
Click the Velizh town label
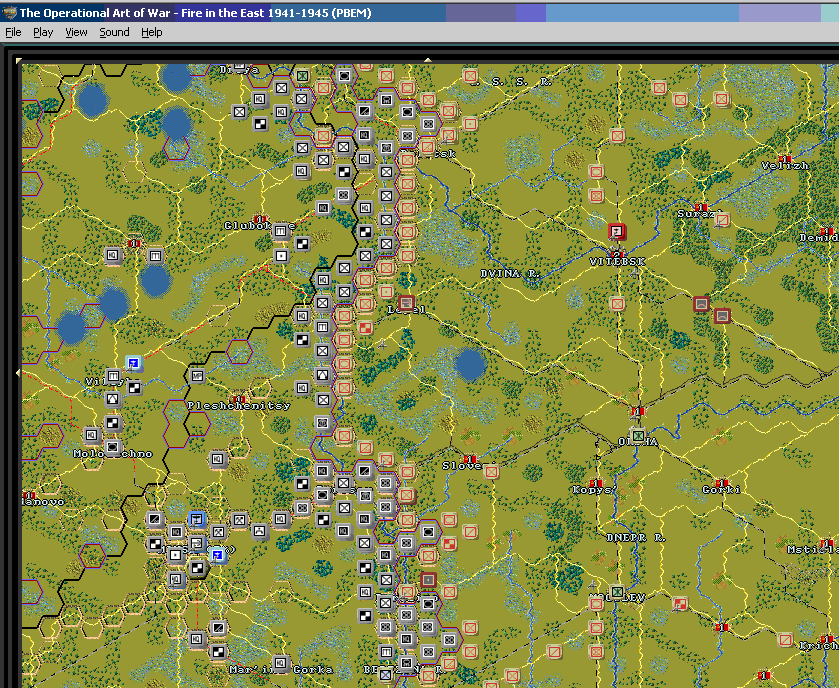coord(785,166)
